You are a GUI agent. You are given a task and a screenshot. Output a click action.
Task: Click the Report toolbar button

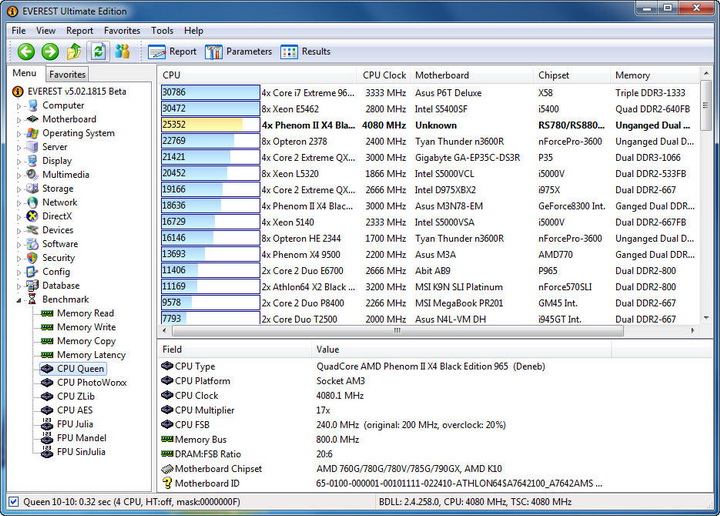point(172,52)
